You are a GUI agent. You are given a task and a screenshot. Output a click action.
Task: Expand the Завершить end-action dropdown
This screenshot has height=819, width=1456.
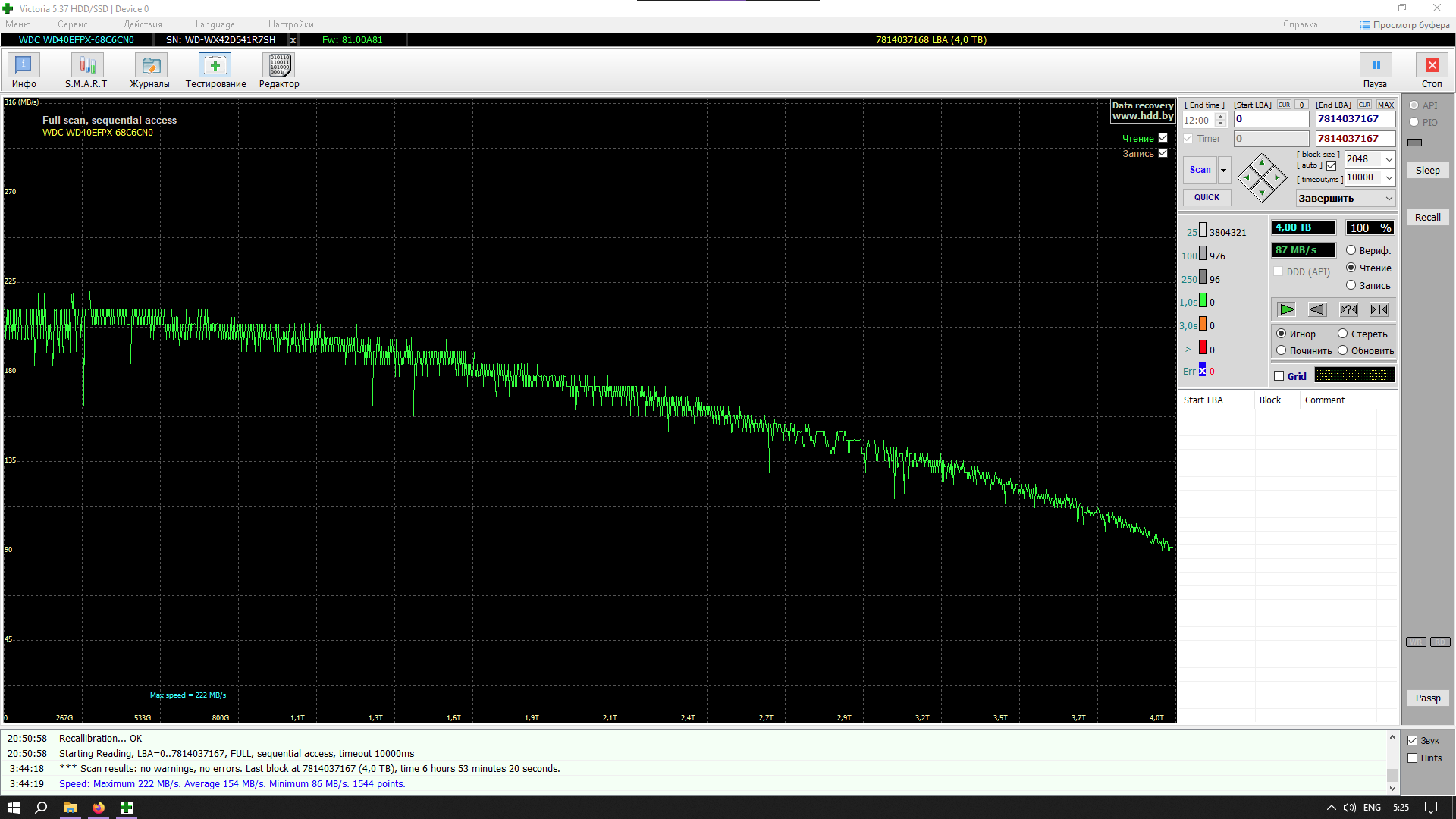(x=1389, y=199)
